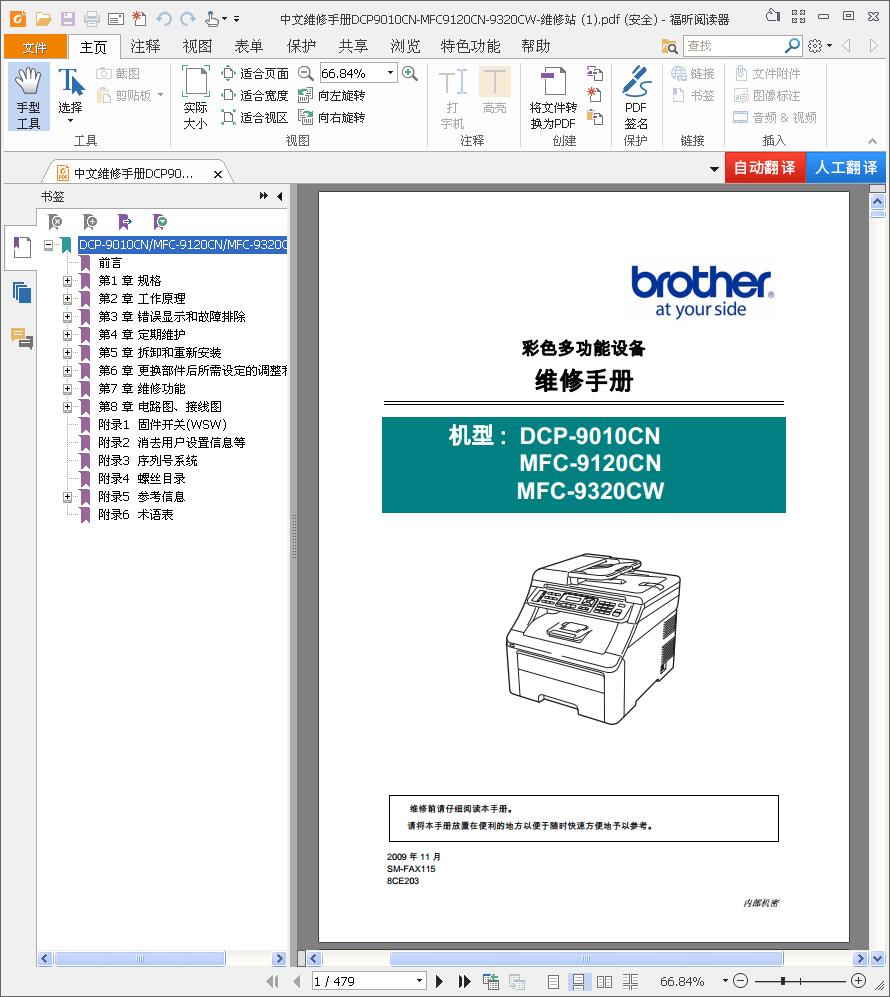The height and width of the screenshot is (997, 890).
Task: Open the 保护 ribbon tab
Action: (301, 46)
